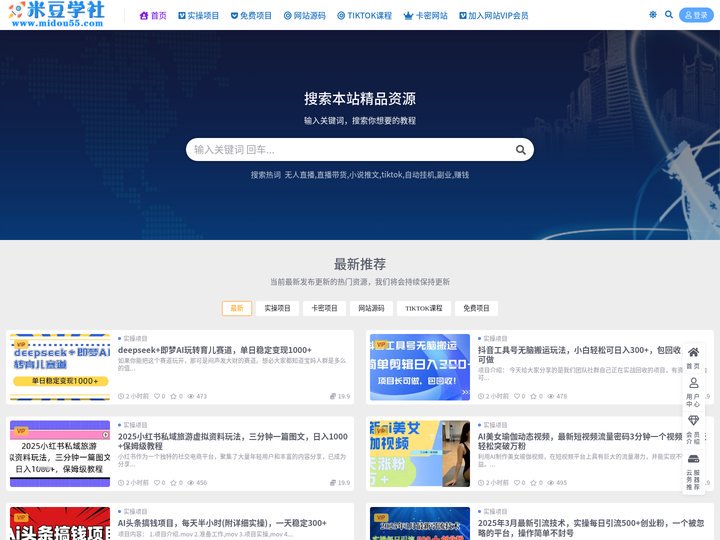This screenshot has width=720, height=540.
Task: Open the 卡密网站 menu item
Action: click(x=426, y=16)
